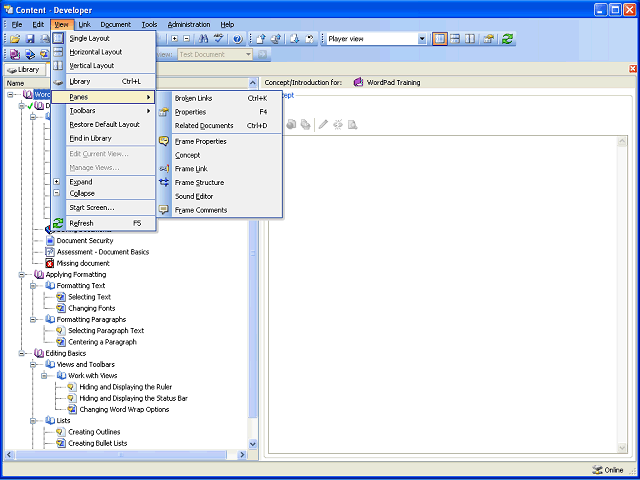This screenshot has width=640, height=480.
Task: Click the purple document icon on second toolbar row
Action: 15,54
